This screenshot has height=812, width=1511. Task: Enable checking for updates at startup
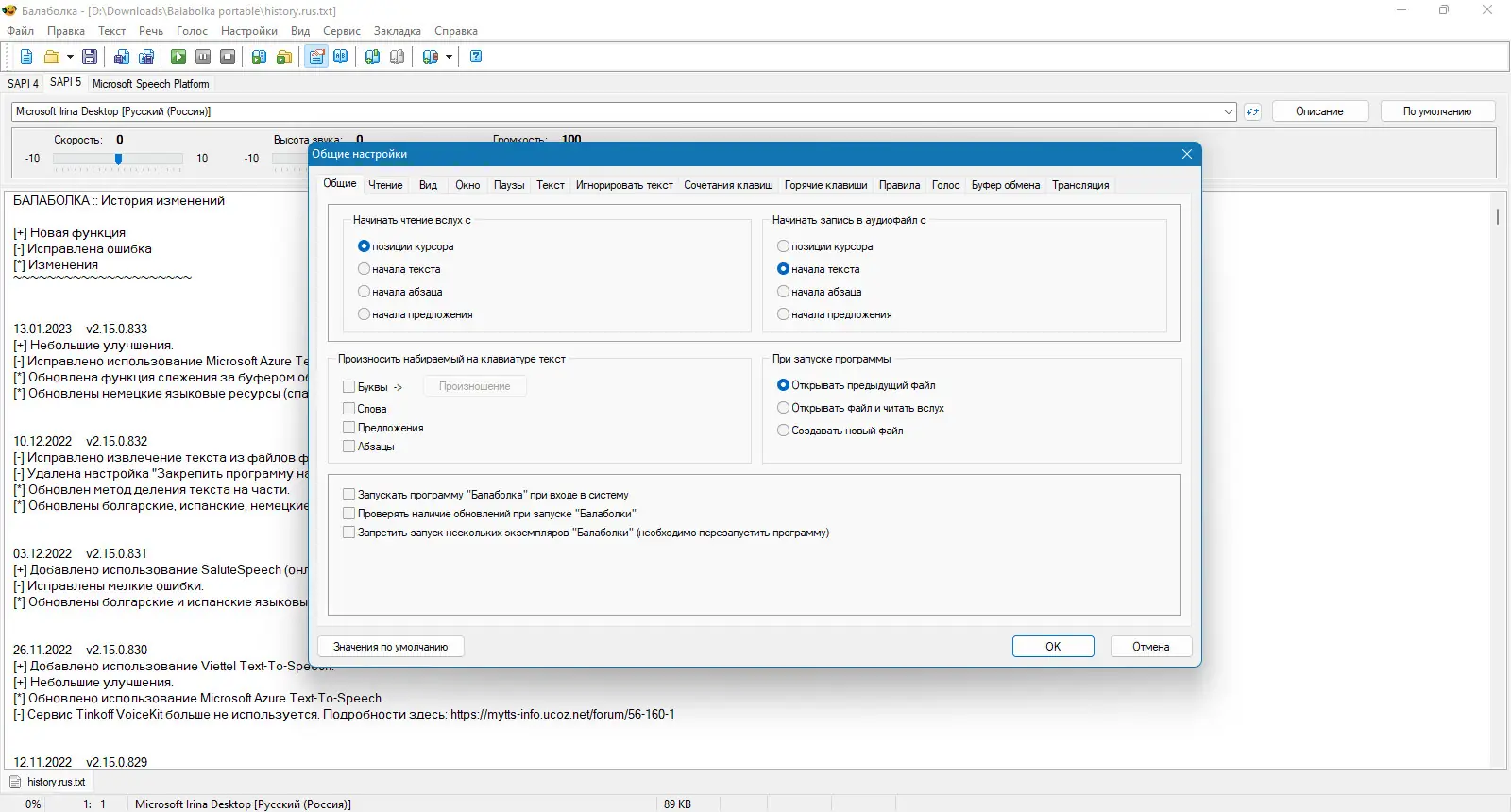tap(348, 514)
